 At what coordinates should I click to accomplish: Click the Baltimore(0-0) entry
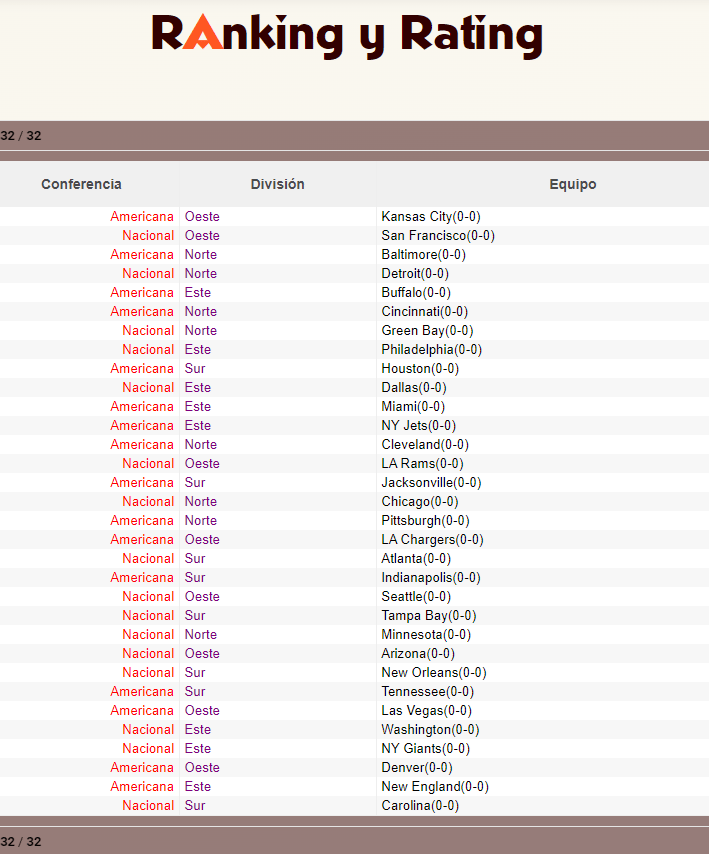pos(423,254)
